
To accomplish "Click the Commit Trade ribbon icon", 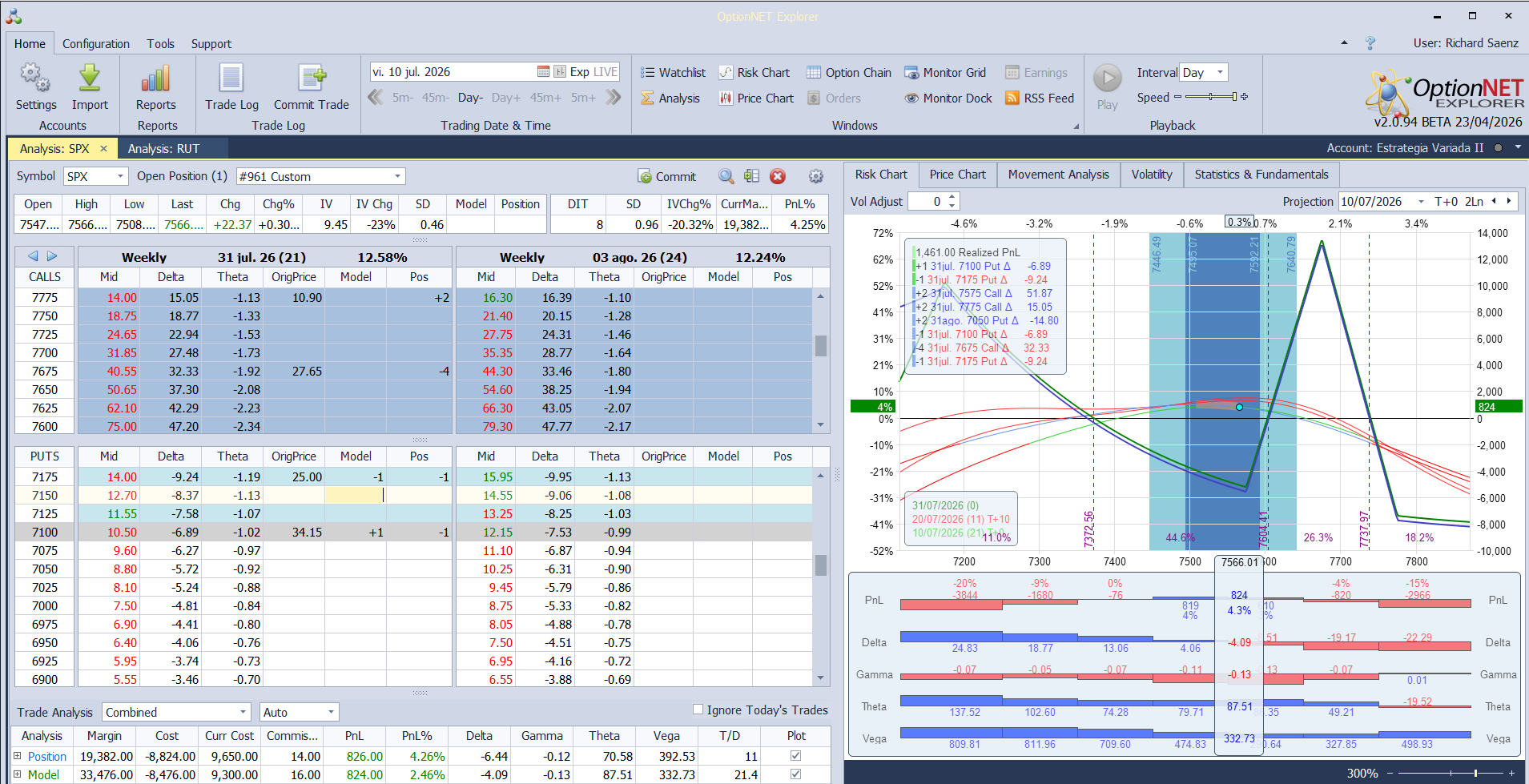I will (x=312, y=78).
